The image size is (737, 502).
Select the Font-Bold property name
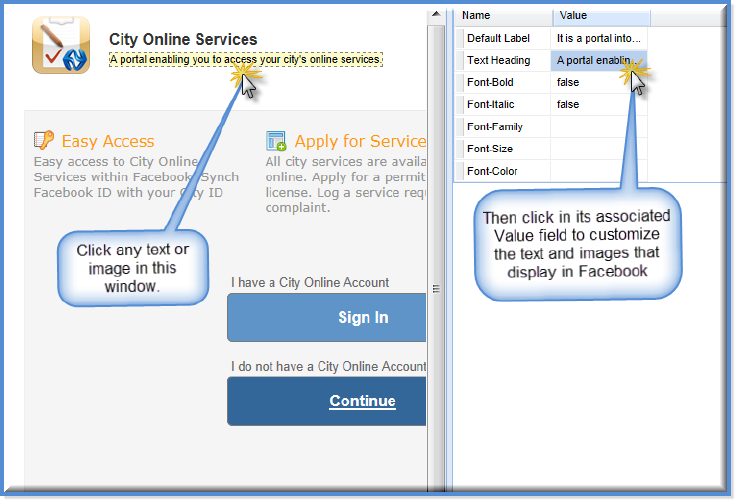coord(490,82)
